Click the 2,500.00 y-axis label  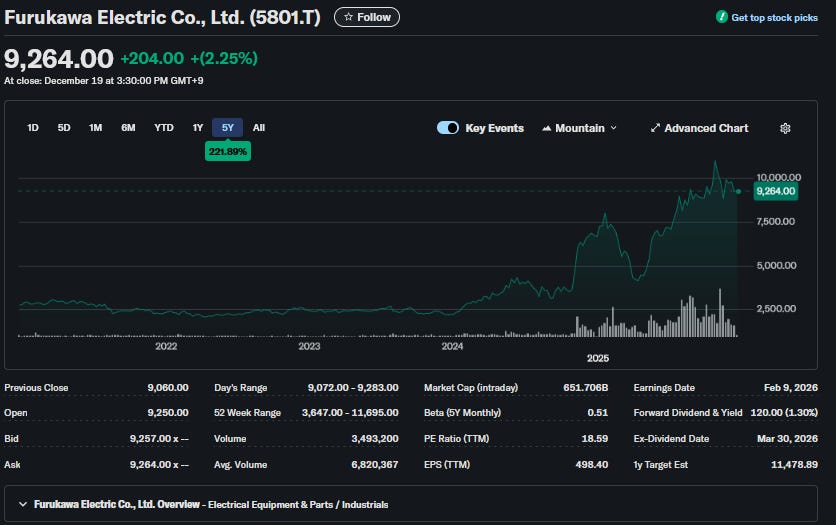point(776,309)
